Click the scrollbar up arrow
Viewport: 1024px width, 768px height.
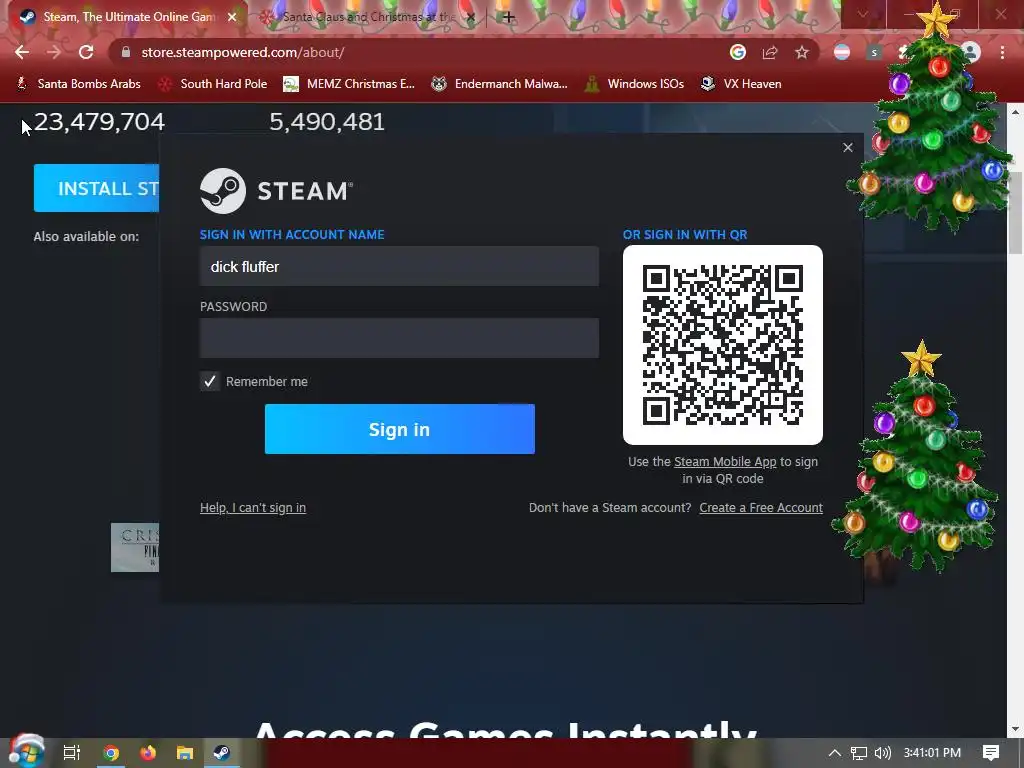point(1016,112)
